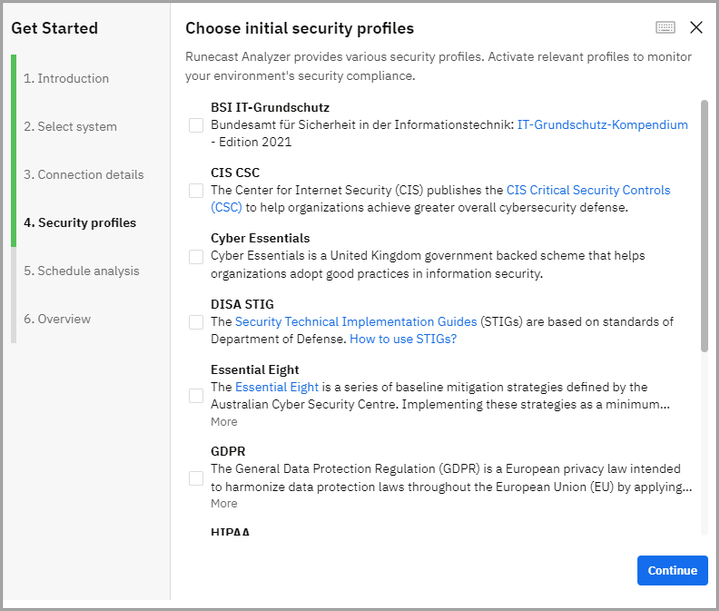Click the Get Started sidebar title
The height and width of the screenshot is (611, 719).
[55, 28]
